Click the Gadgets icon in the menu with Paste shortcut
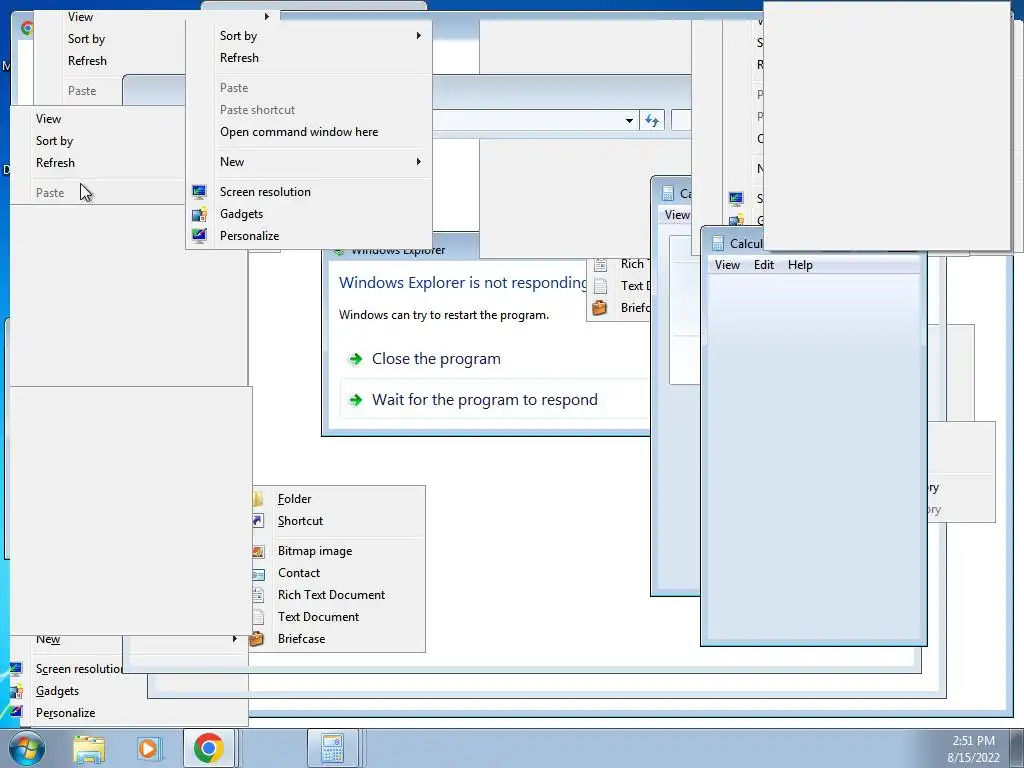This screenshot has width=1024, height=768. coord(199,214)
